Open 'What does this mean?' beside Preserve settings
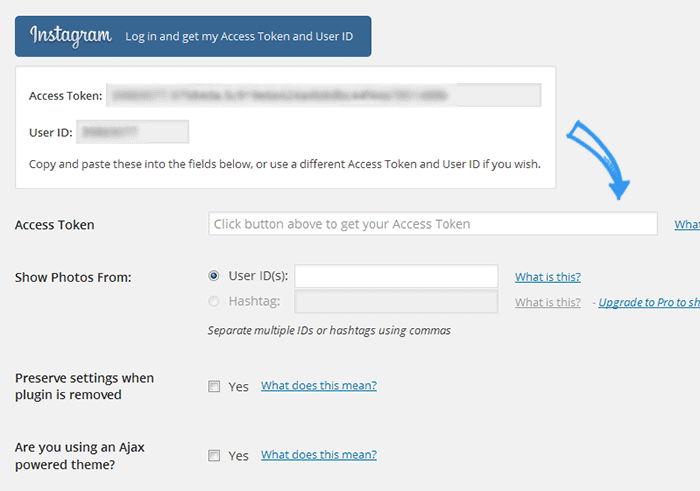Screen dimensions: 700x491 coord(319,385)
